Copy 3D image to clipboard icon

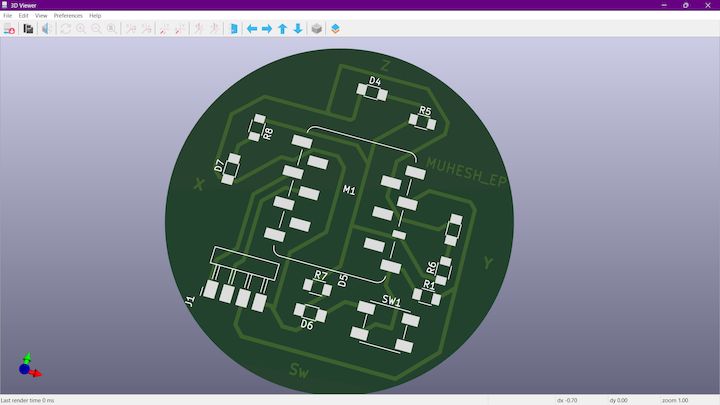tap(28, 29)
